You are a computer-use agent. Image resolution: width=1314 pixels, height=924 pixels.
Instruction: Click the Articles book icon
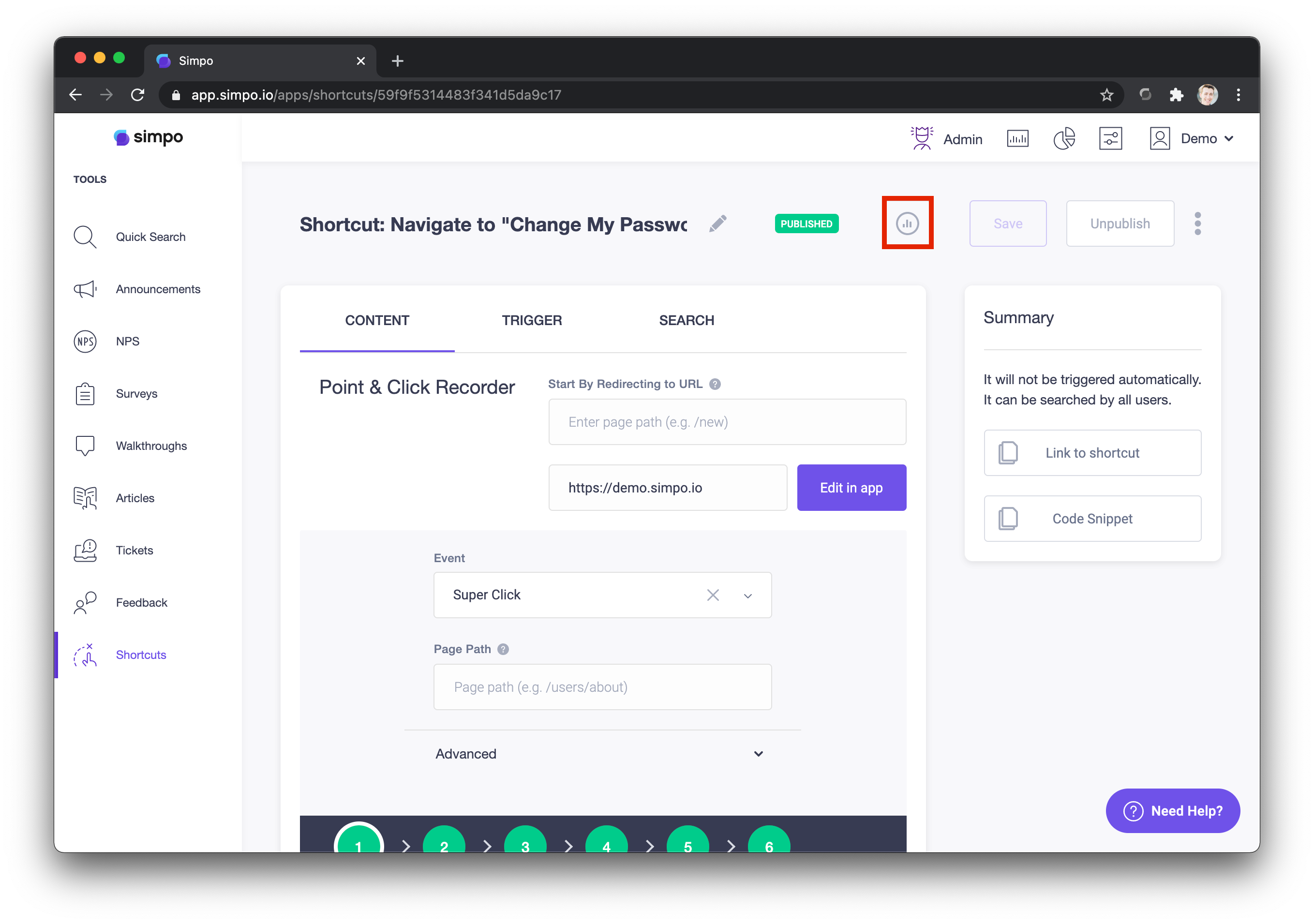pyautogui.click(x=85, y=498)
